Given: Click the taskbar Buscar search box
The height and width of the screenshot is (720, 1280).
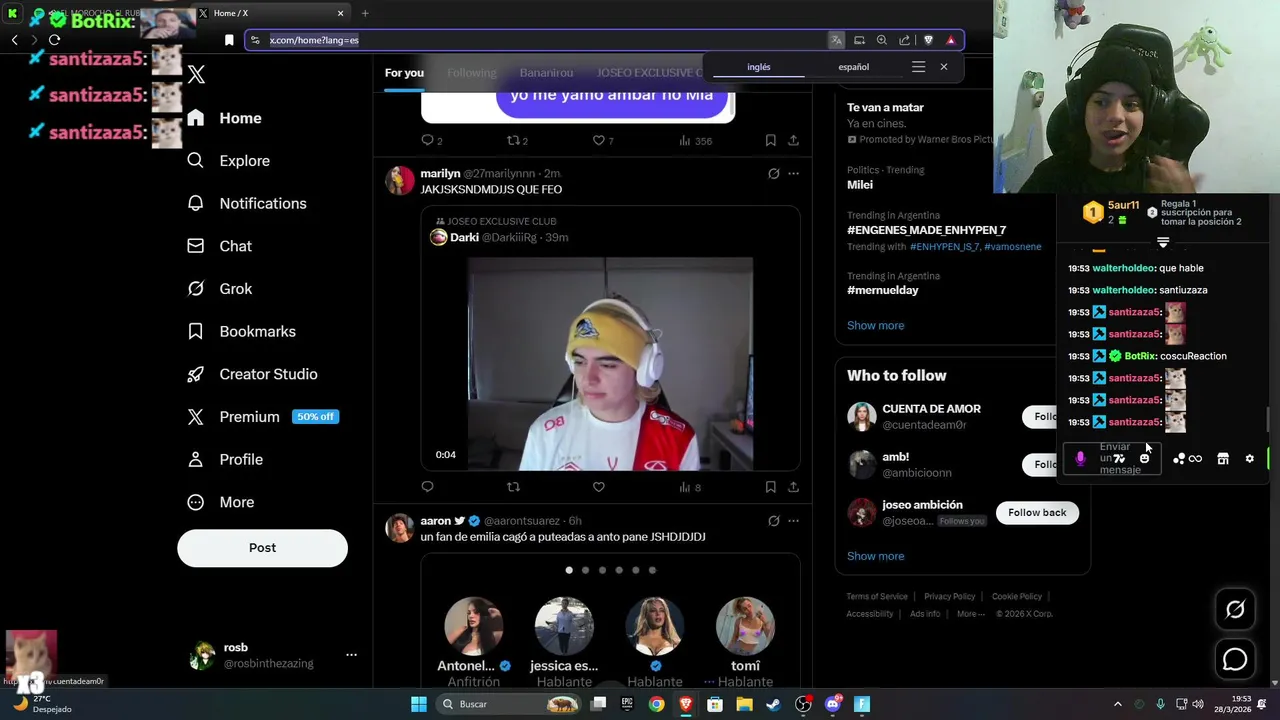Looking at the screenshot, I should click(510, 704).
